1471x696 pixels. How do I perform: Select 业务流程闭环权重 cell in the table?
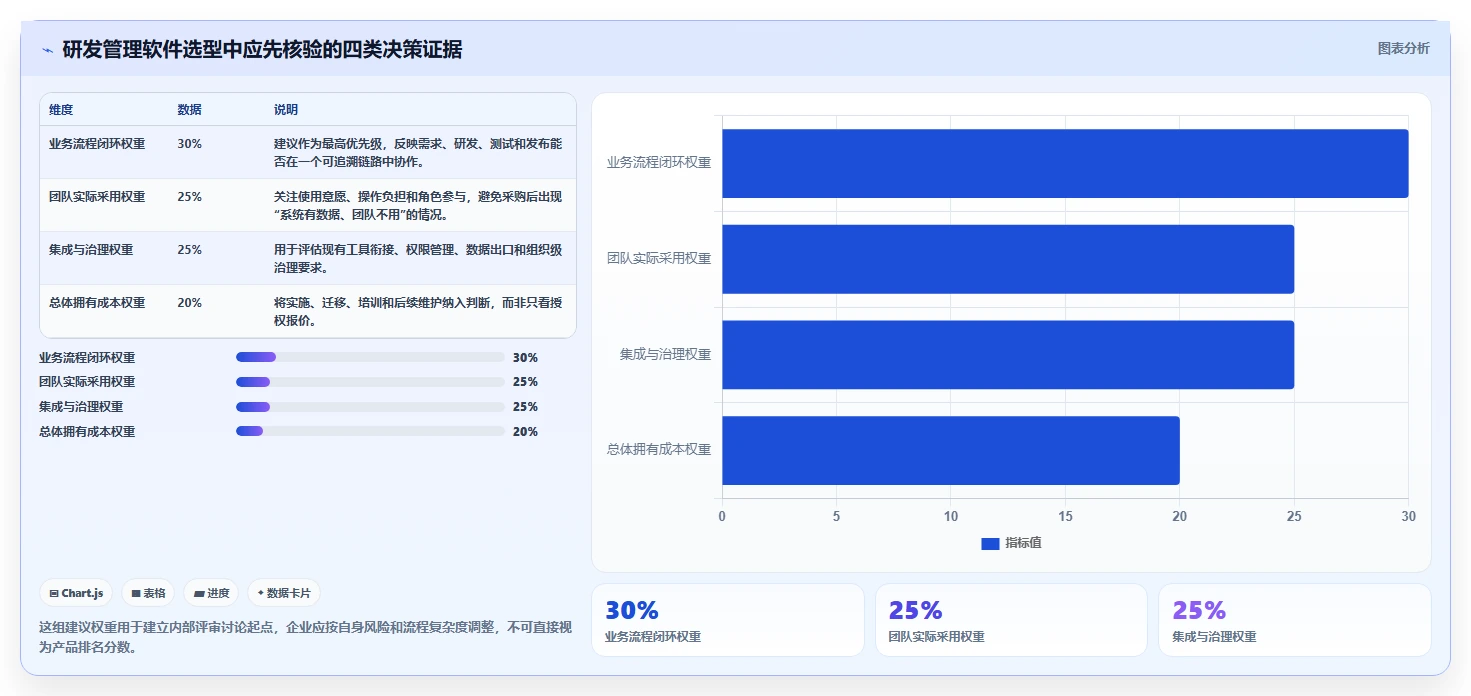point(97,144)
